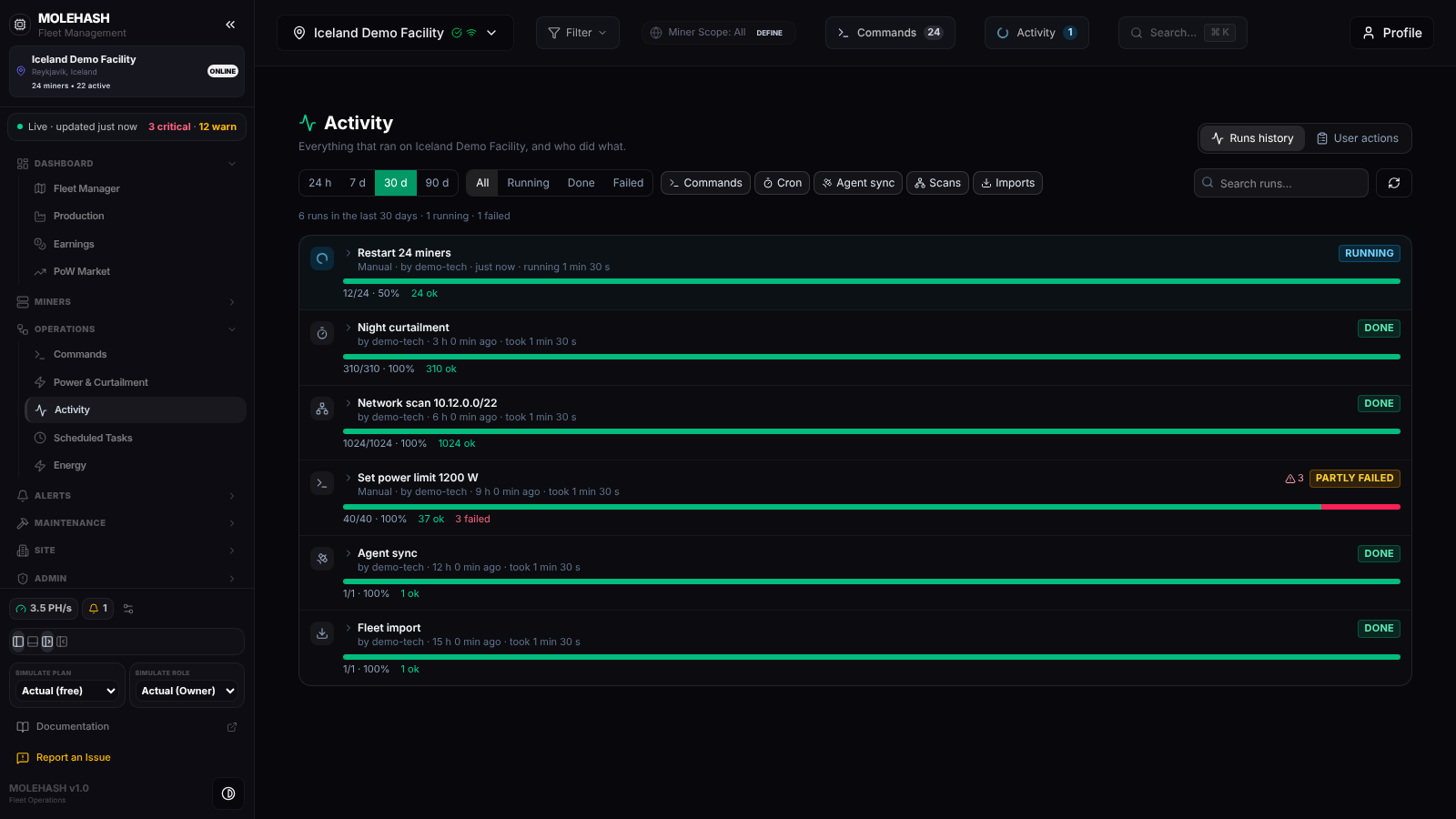Screen dimensions: 1456x819
Task: Expand the Restart 24 miners run details
Action: 348,253
